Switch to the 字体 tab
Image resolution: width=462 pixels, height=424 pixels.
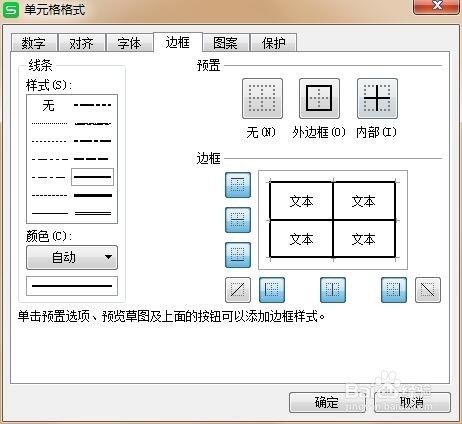point(129,43)
